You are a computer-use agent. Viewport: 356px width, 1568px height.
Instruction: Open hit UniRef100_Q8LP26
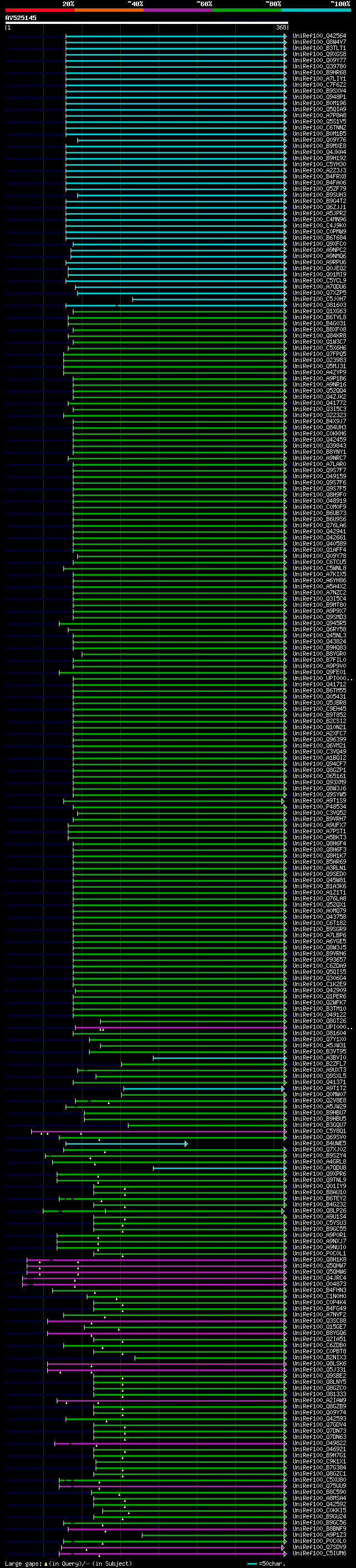point(319,1211)
